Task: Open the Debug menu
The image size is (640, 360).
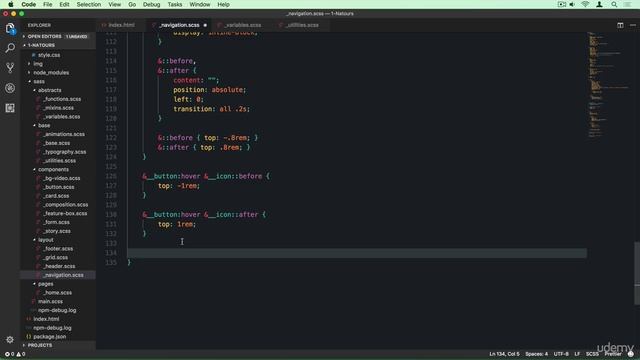Action: coord(151,4)
